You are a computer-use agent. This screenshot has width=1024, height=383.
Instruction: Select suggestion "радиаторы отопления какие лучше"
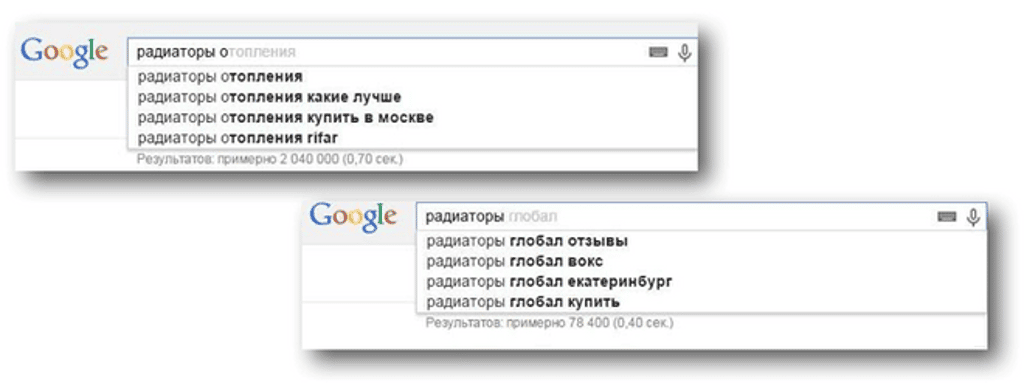pyautogui.click(x=413, y=97)
